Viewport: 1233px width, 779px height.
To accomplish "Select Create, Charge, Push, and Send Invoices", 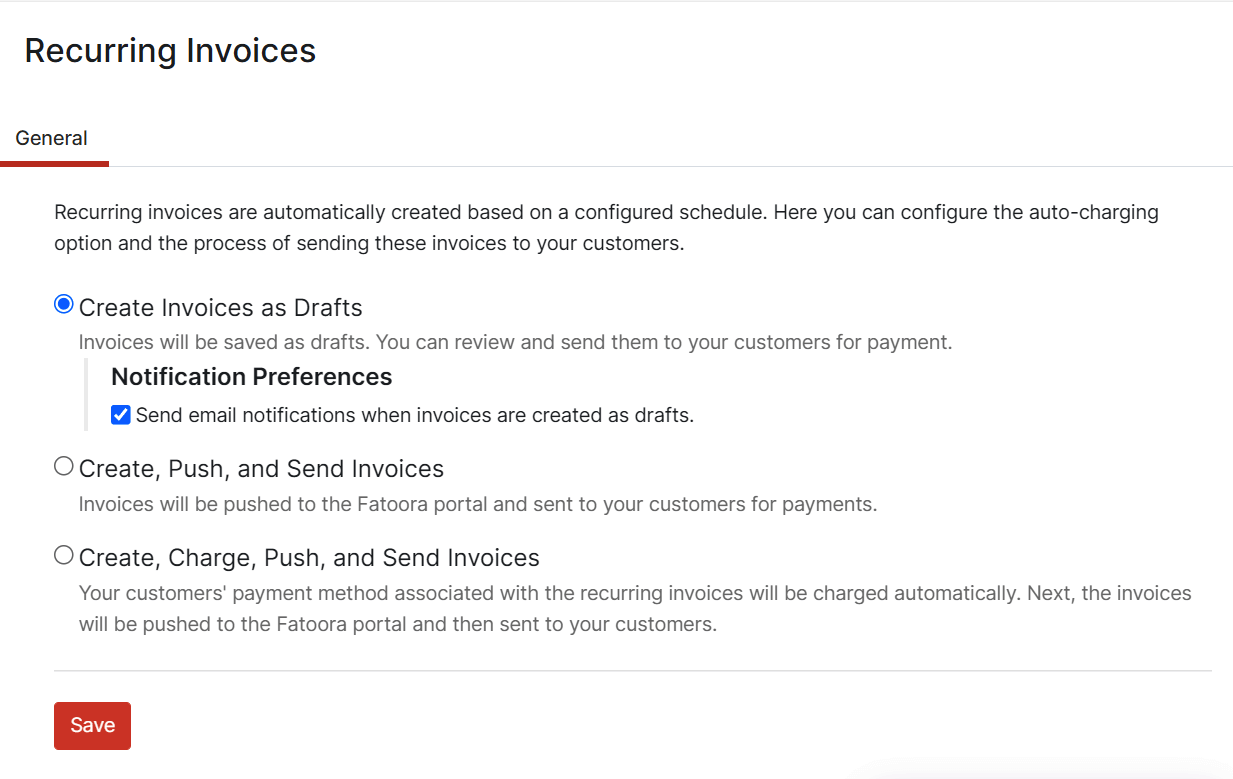I will point(63,554).
